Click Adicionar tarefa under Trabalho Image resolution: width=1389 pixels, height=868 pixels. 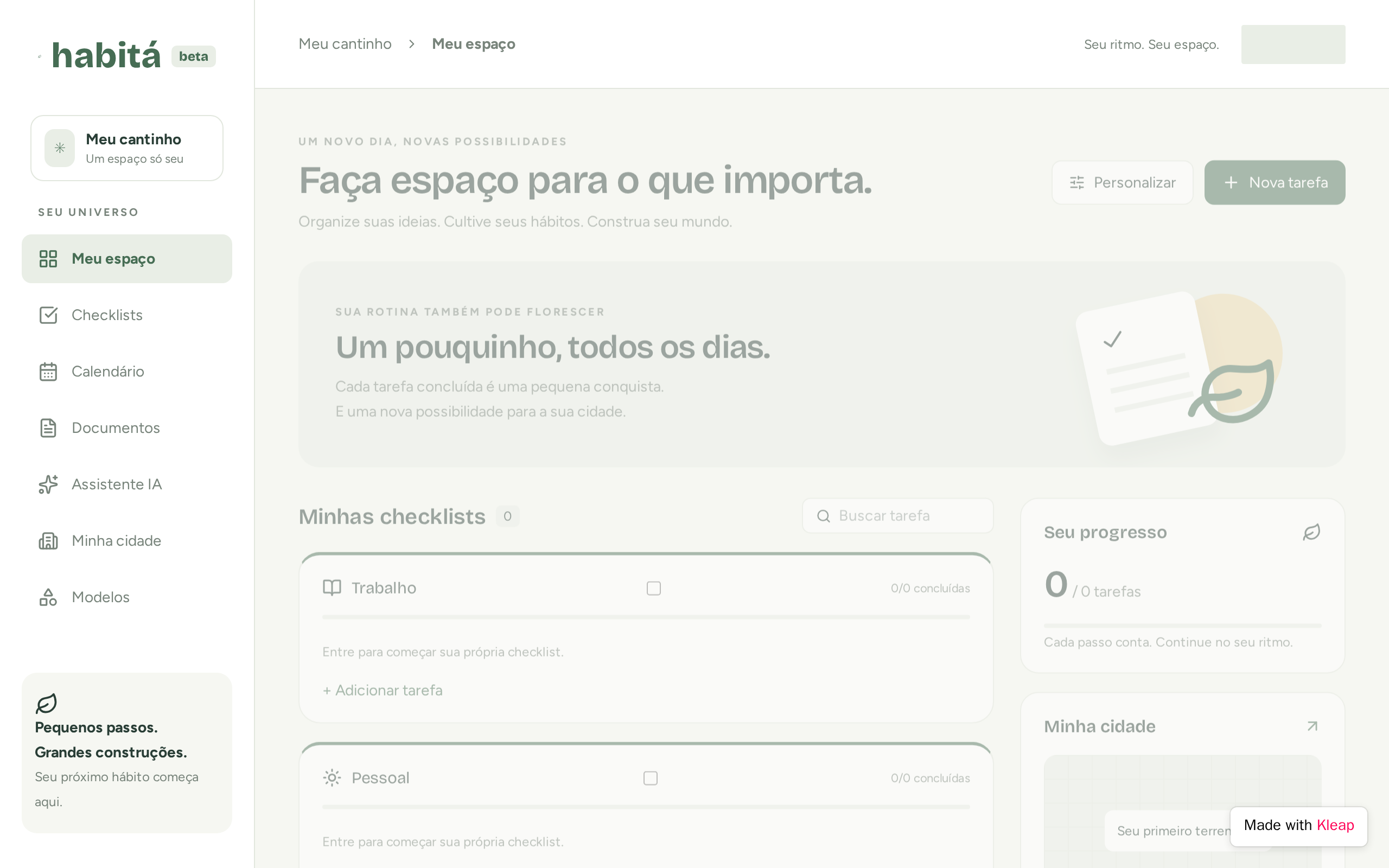(x=383, y=690)
